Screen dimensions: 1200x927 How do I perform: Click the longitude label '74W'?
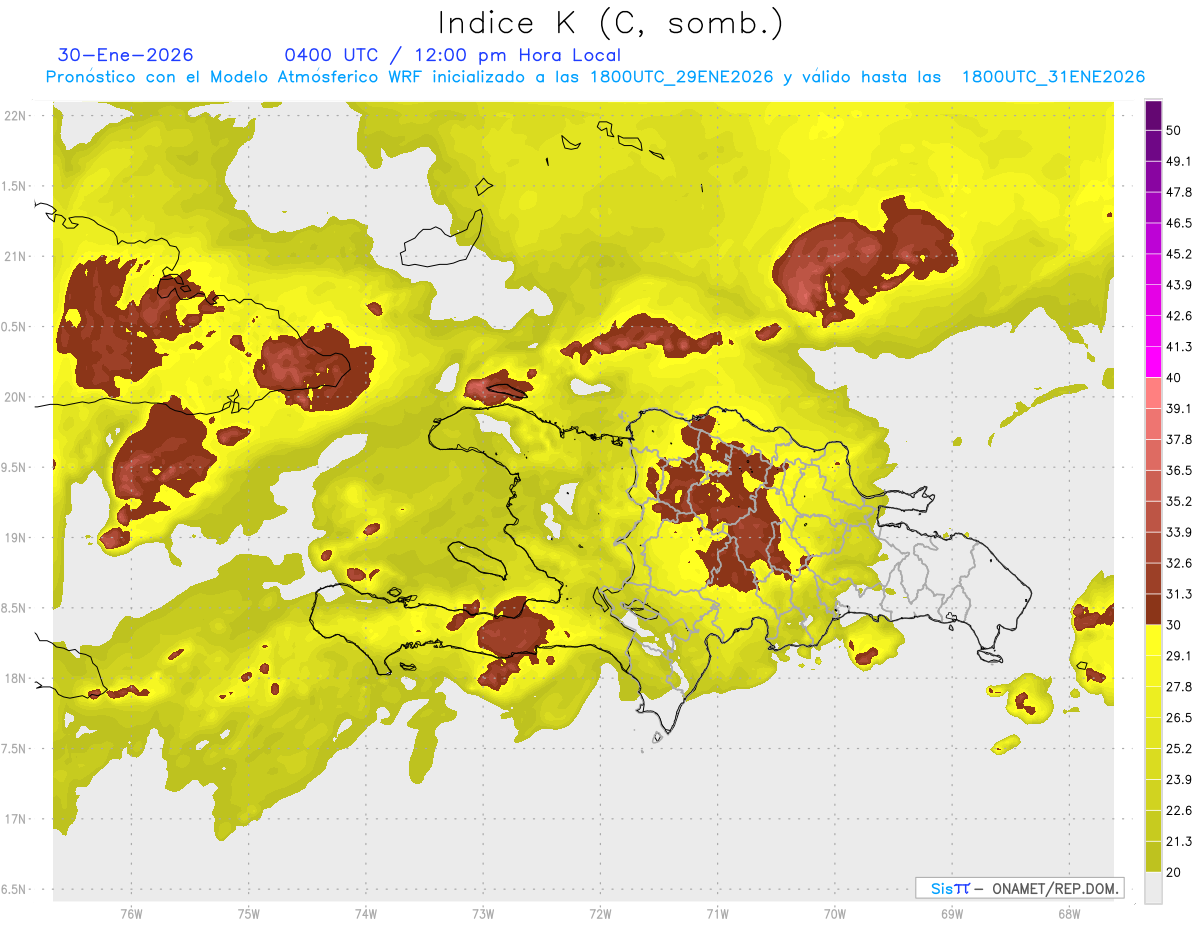coord(366,914)
